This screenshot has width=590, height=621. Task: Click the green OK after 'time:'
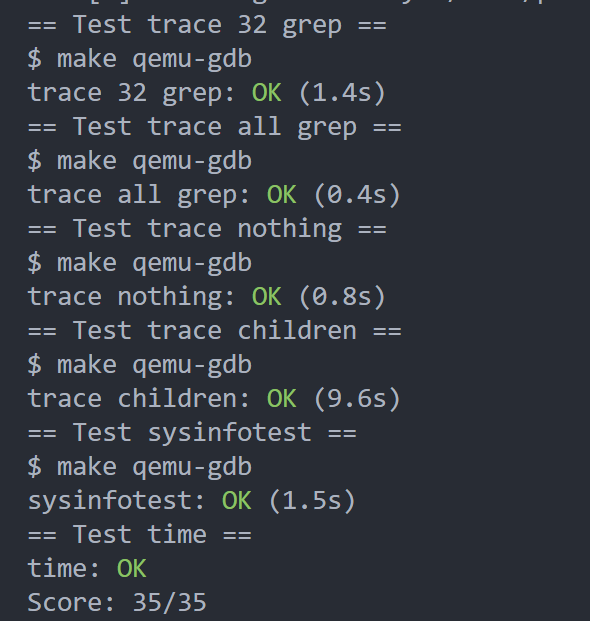click(x=132, y=569)
